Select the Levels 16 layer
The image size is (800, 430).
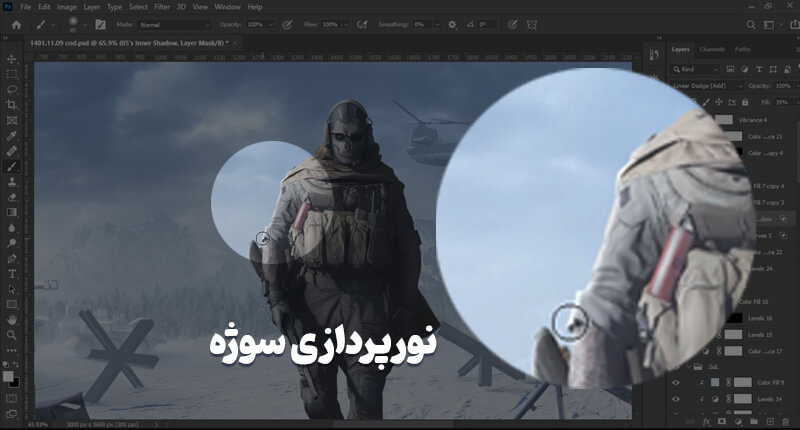[x=762, y=318]
